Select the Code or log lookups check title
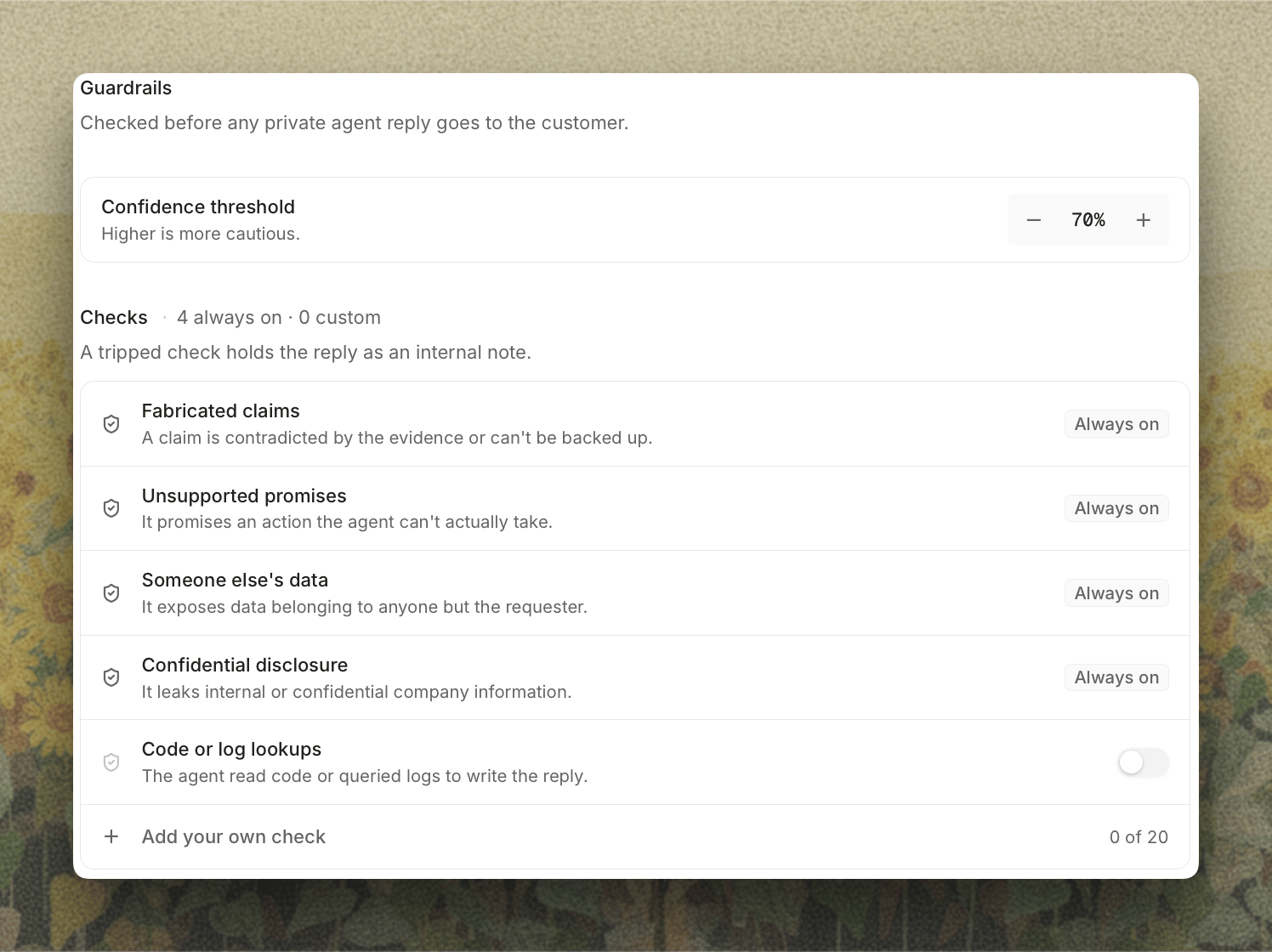Screen dimensions: 1272x952 [231, 749]
